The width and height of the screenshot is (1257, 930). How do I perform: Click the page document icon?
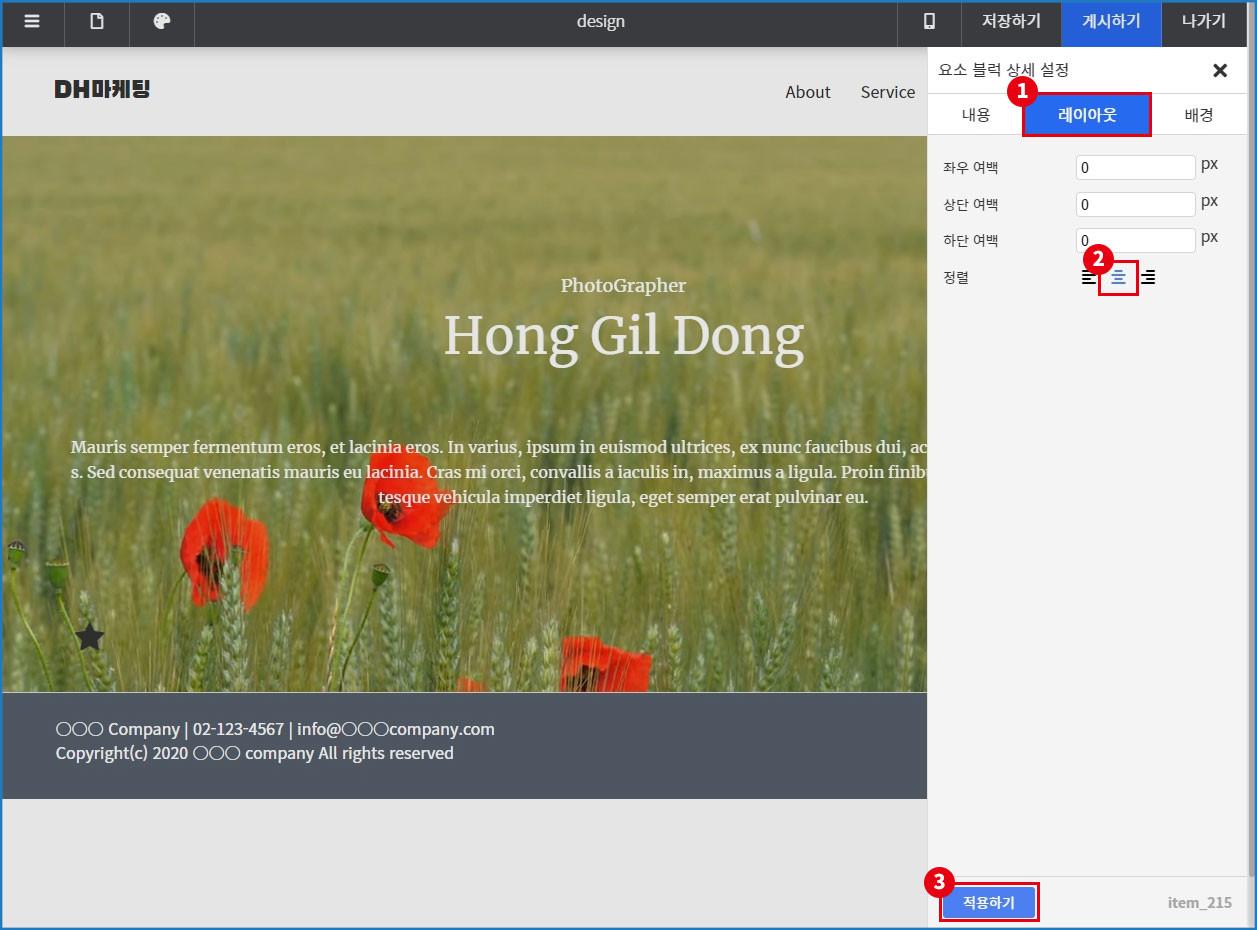point(97,22)
